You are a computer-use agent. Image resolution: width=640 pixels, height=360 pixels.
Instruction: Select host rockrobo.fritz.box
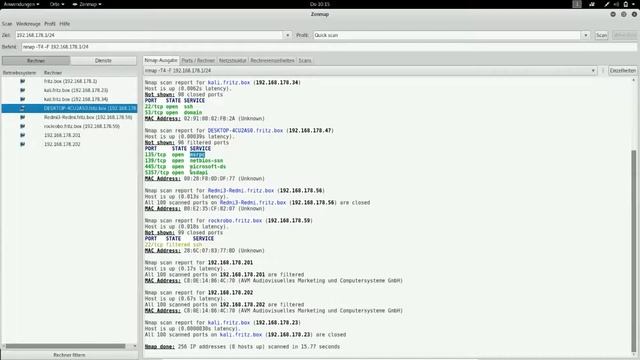pyautogui.click(x=69, y=126)
